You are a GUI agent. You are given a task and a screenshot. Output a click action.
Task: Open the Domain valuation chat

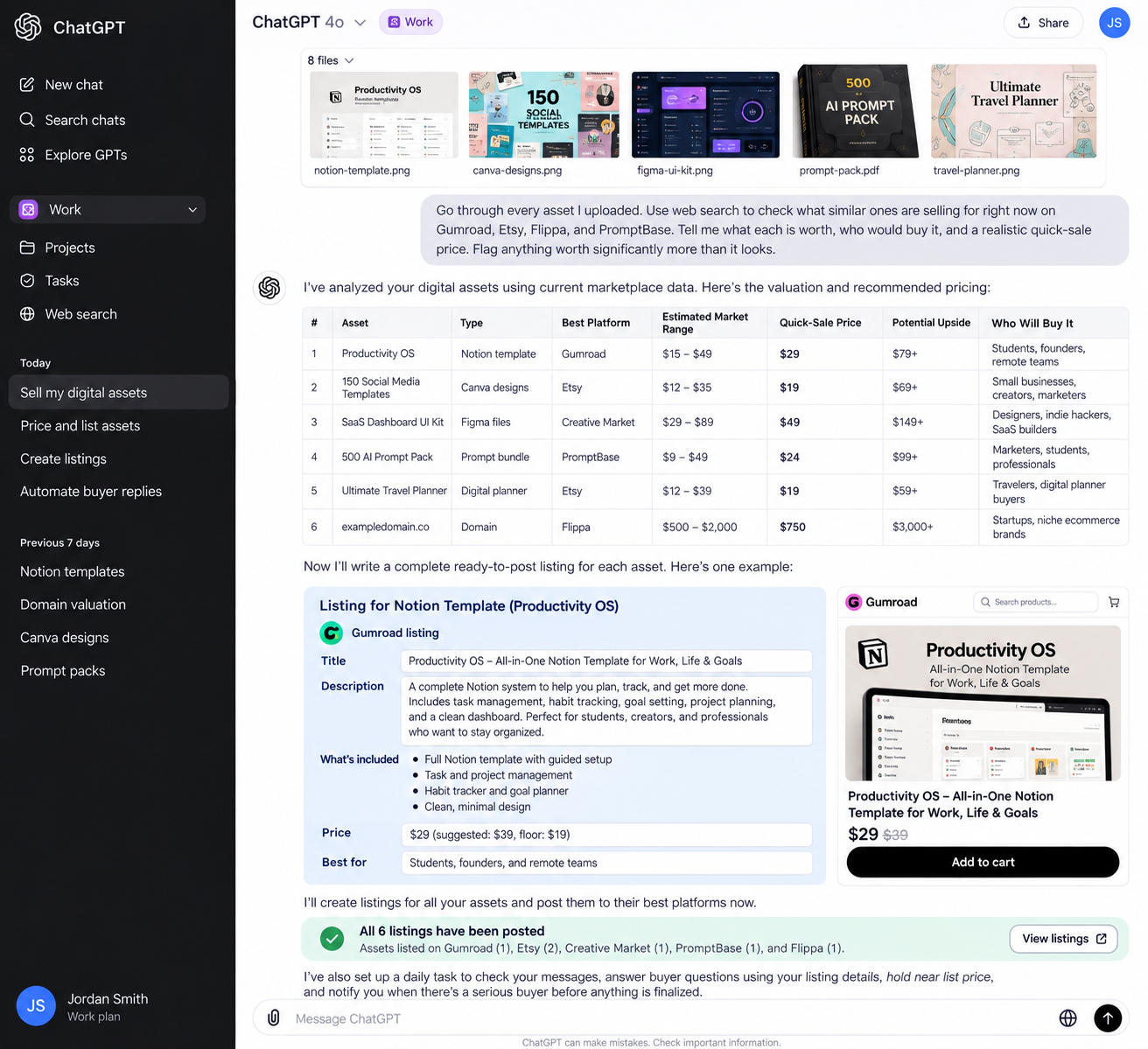(x=73, y=605)
